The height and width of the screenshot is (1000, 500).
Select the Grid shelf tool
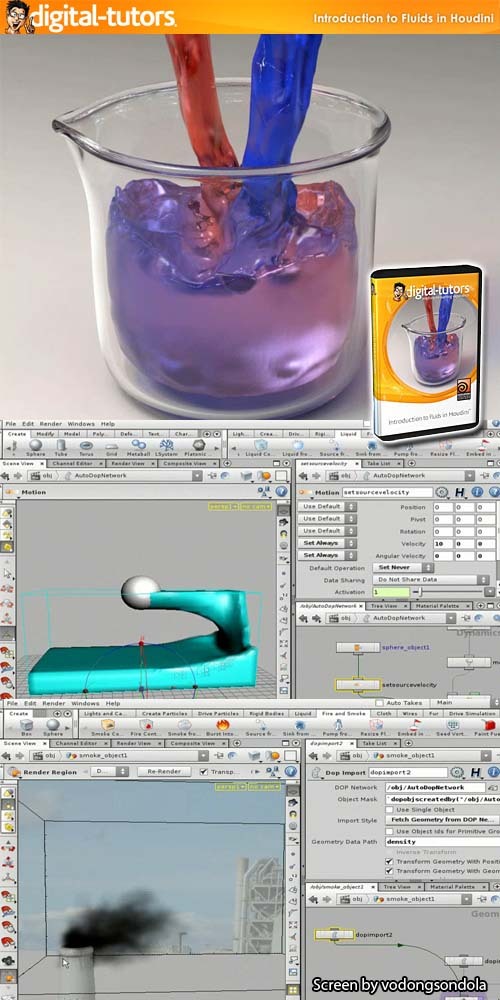coord(111,446)
